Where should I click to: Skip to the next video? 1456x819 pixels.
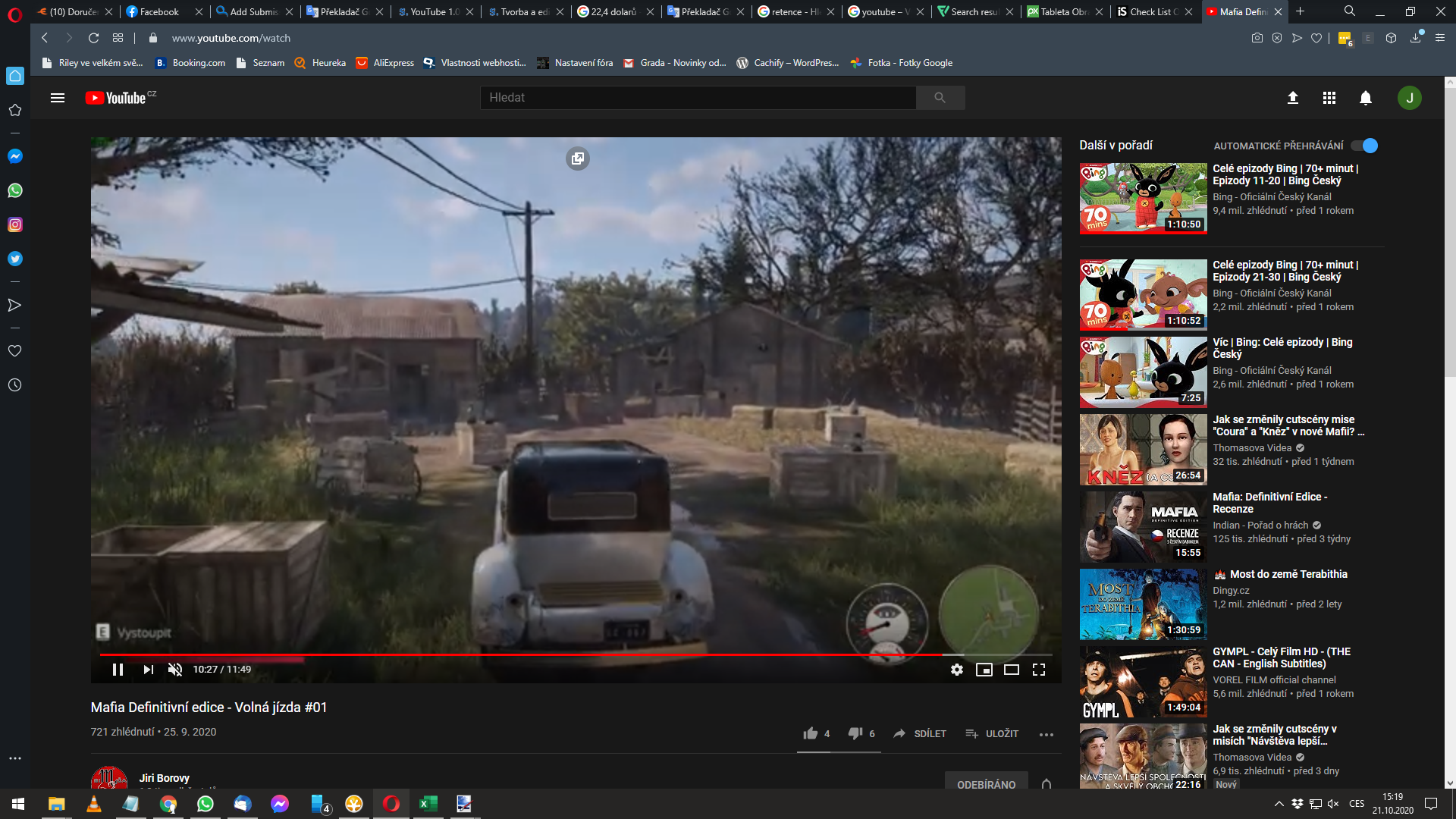(x=148, y=670)
